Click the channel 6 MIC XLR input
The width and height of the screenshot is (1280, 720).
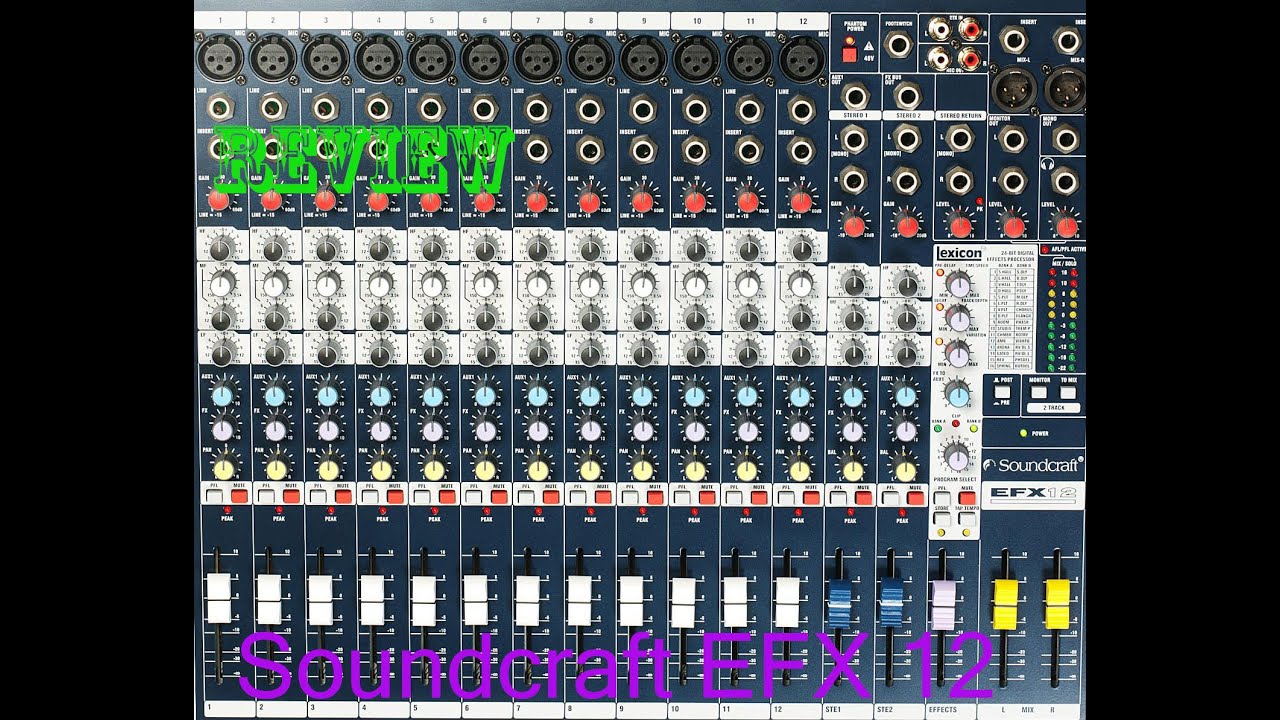click(485, 58)
